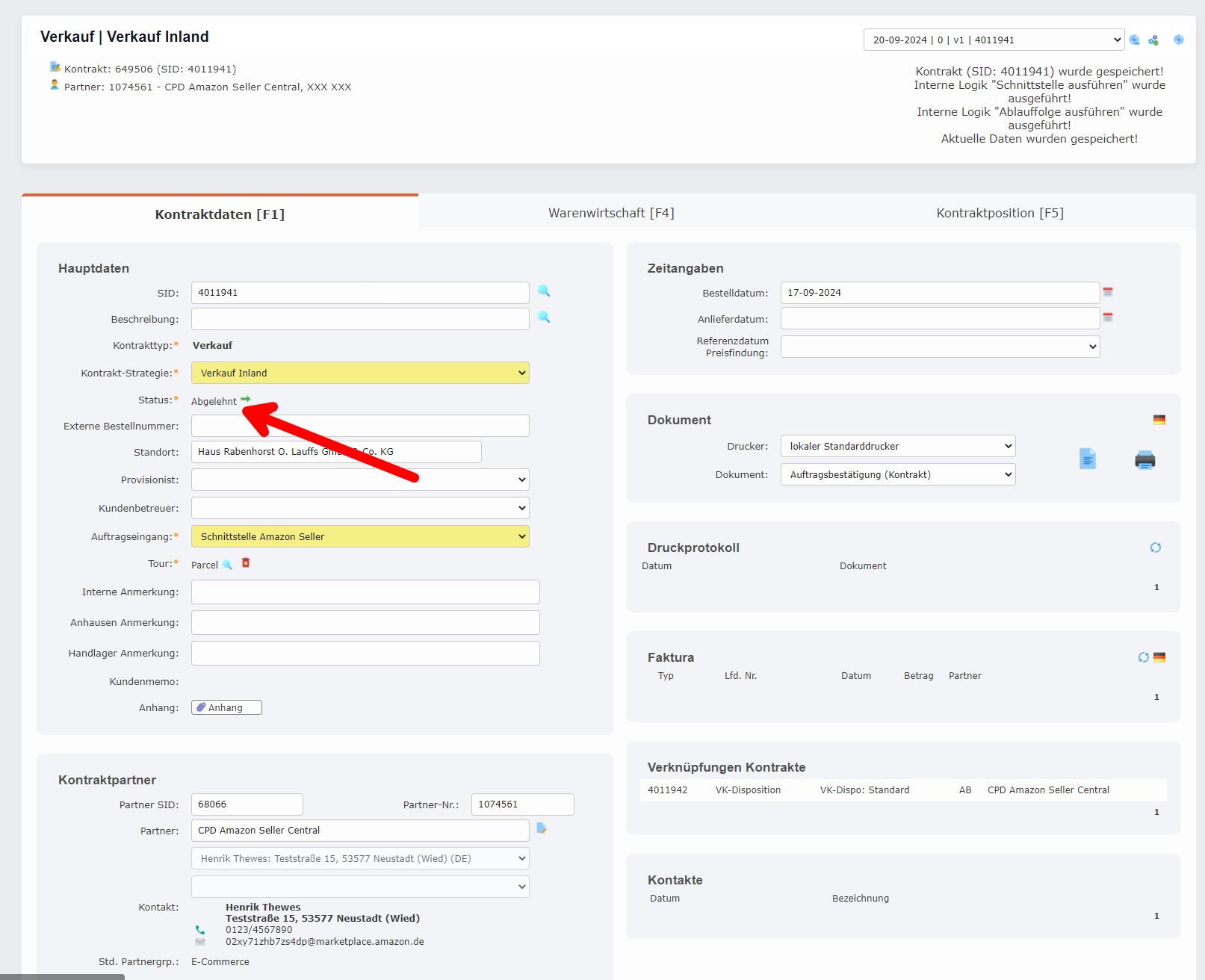Open linked contract 4011942 row

coord(667,790)
